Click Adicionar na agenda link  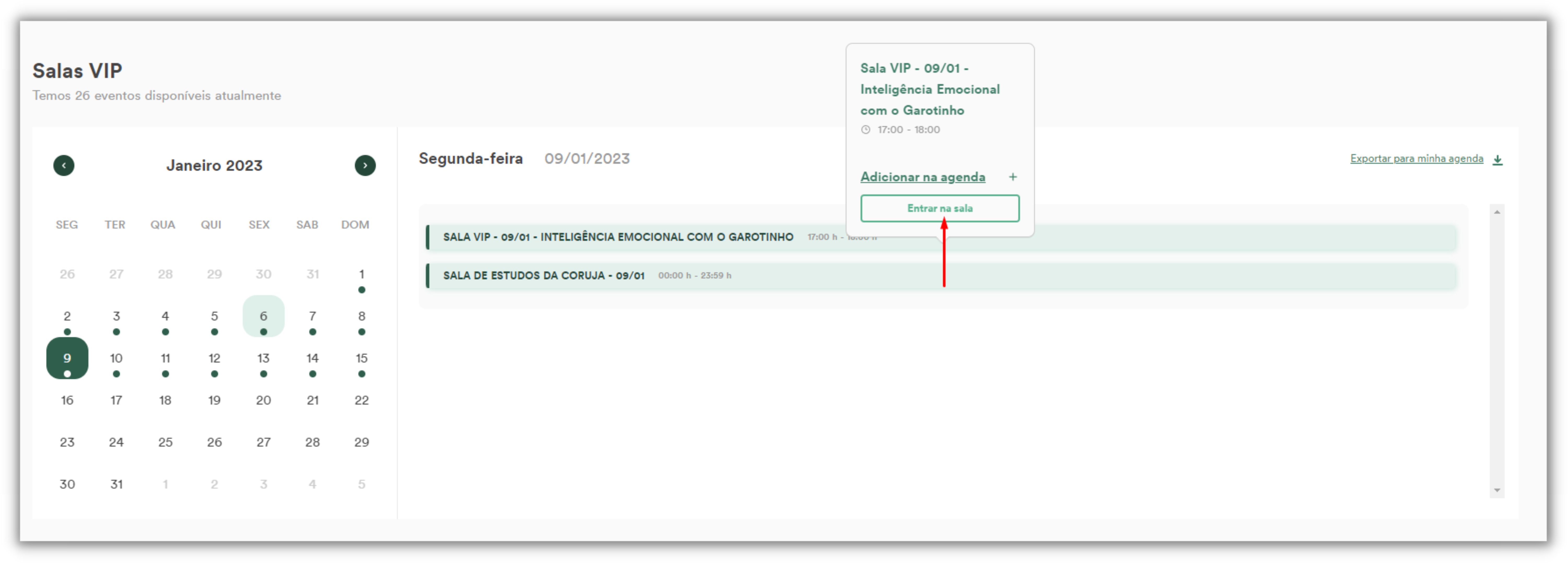[923, 177]
